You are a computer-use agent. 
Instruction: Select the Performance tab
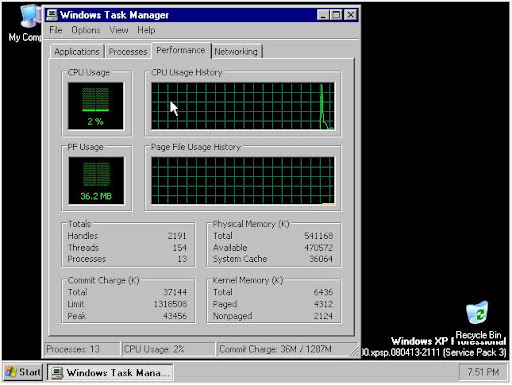click(181, 50)
